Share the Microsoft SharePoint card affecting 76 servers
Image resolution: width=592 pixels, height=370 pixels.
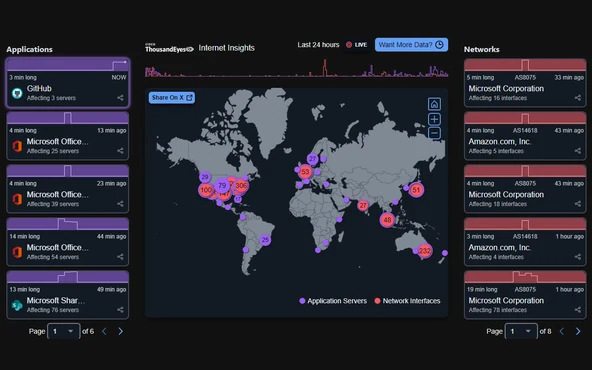click(120, 310)
